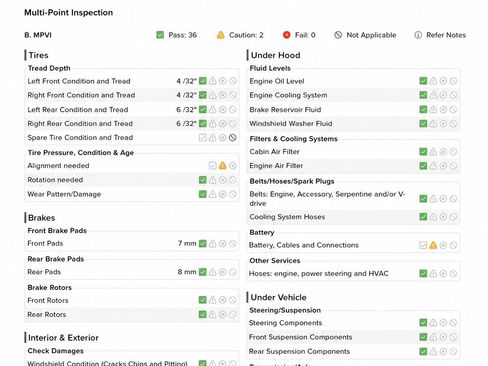Click the 7 mm Front Pads measurement
This screenshot has width=488, height=366.
[187, 244]
